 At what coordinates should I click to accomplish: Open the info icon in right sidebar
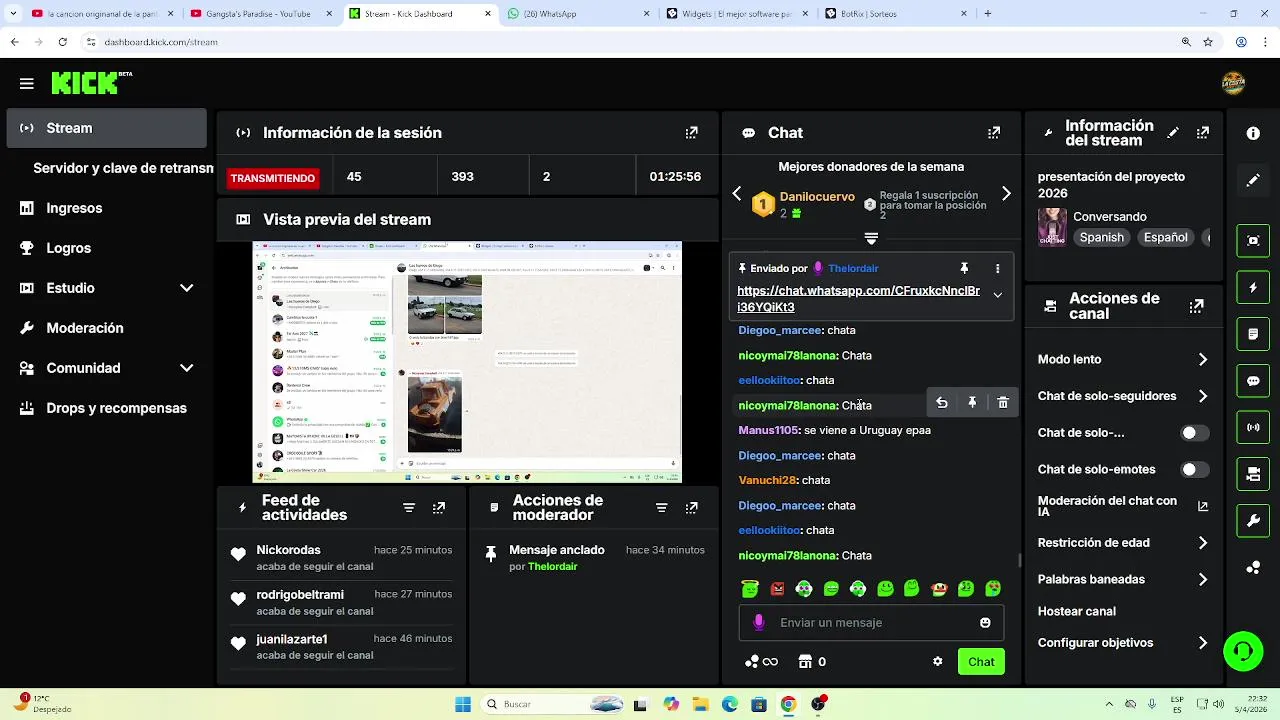[1253, 133]
